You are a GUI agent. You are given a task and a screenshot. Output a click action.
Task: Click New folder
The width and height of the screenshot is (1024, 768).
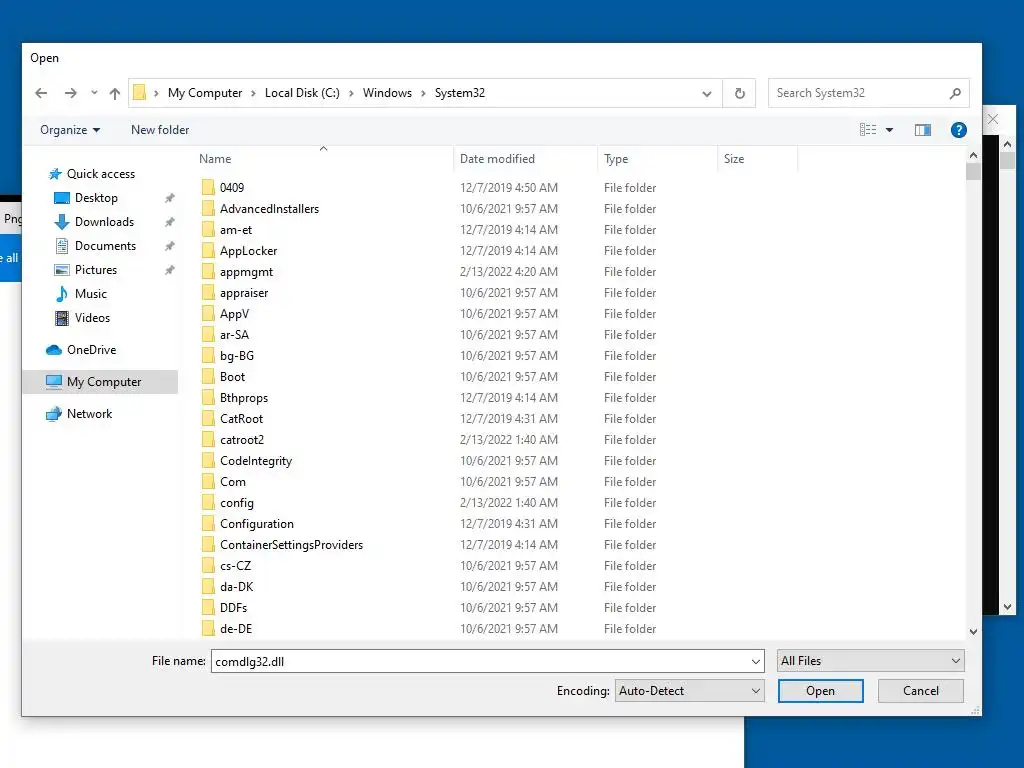160,130
